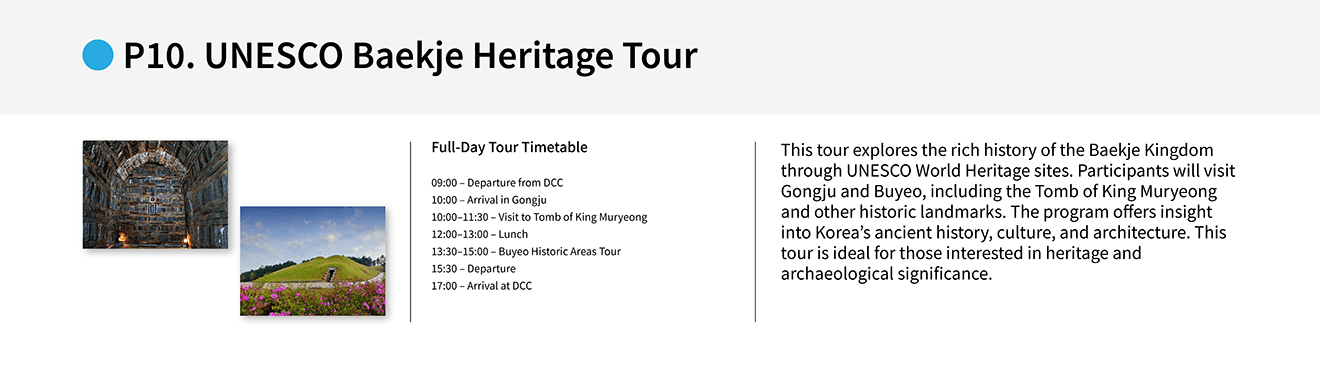The height and width of the screenshot is (371, 1320).
Task: Click 'archaeological significance' in the description
Action: pyautogui.click(x=884, y=274)
